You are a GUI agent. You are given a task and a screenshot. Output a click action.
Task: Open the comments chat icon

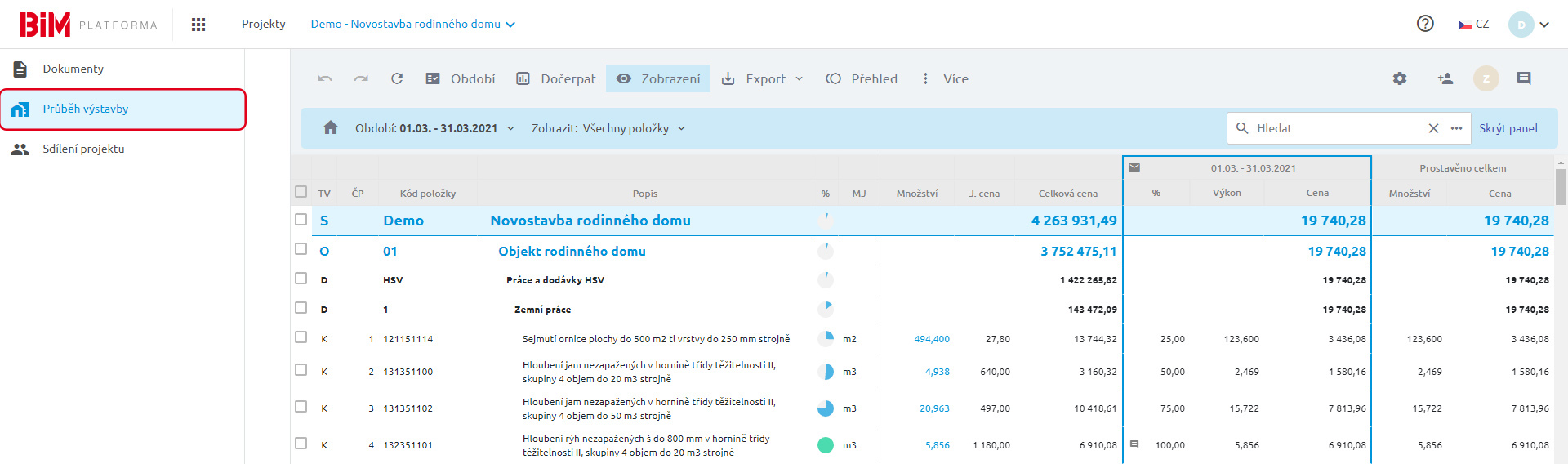pyautogui.click(x=1523, y=79)
